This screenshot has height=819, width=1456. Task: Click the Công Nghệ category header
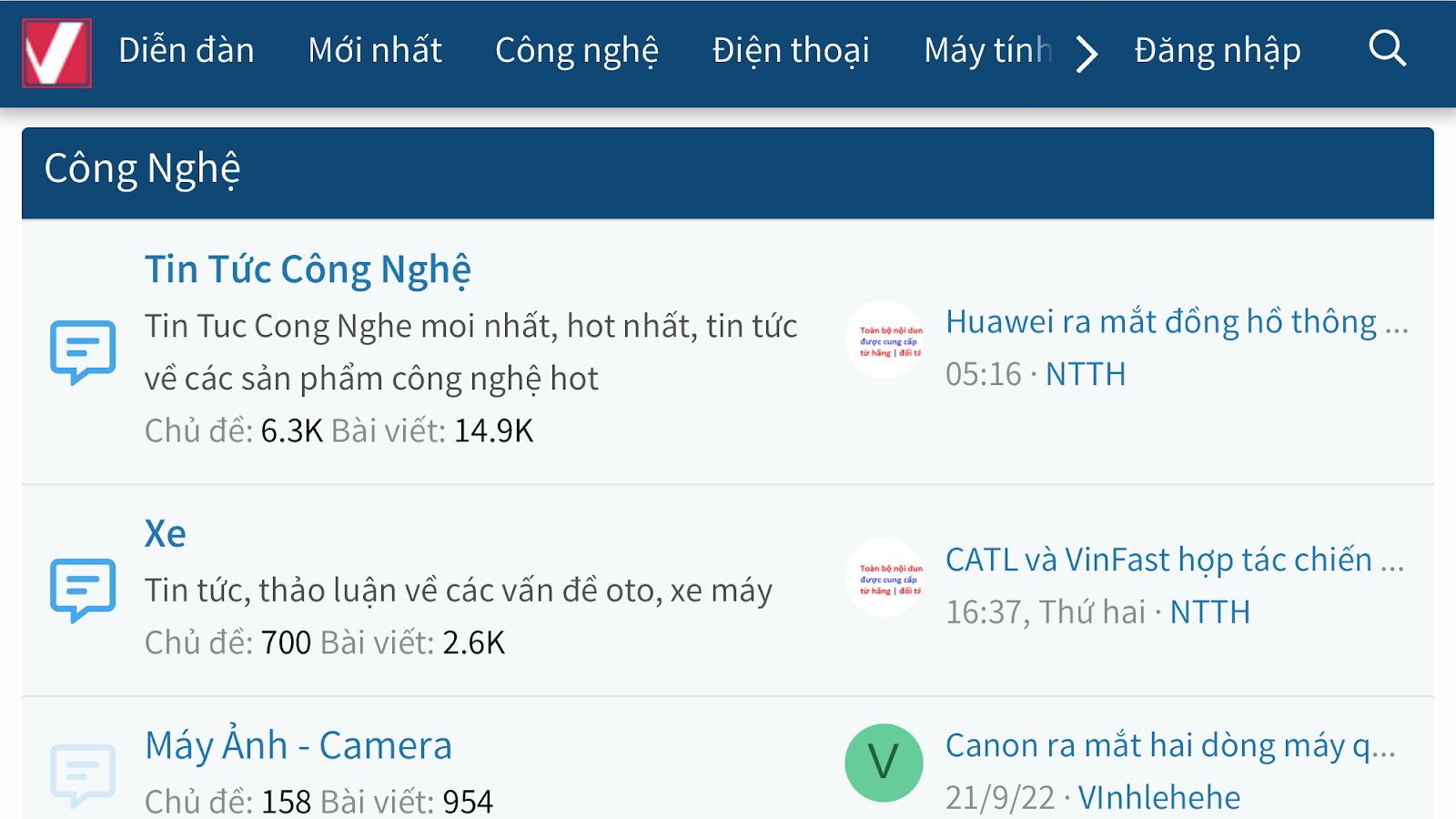[143, 170]
